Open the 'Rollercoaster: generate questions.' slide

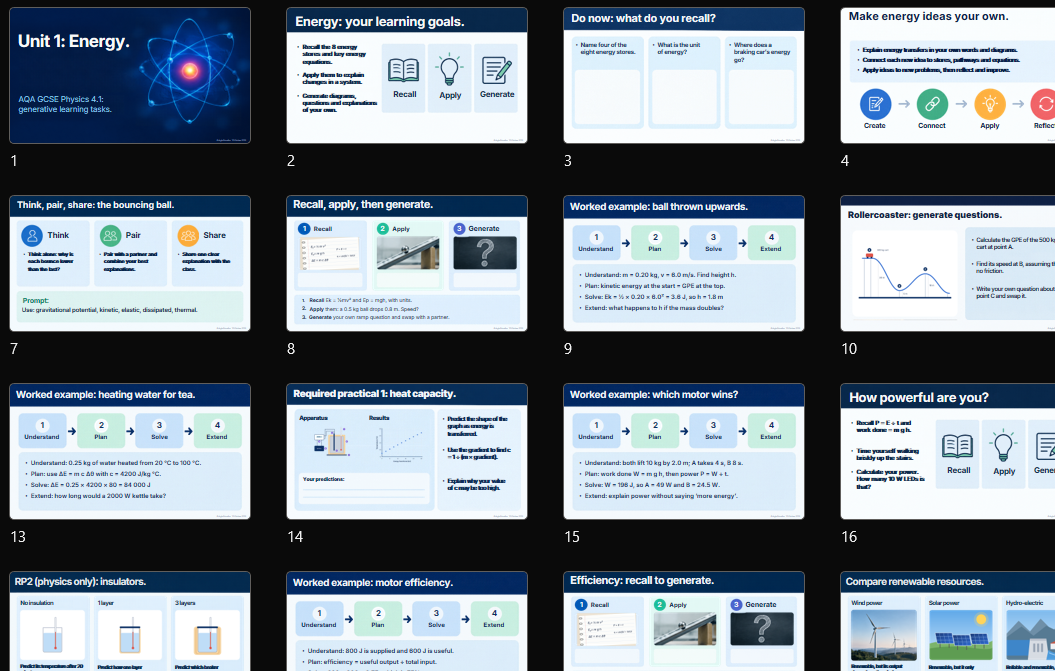point(948,263)
